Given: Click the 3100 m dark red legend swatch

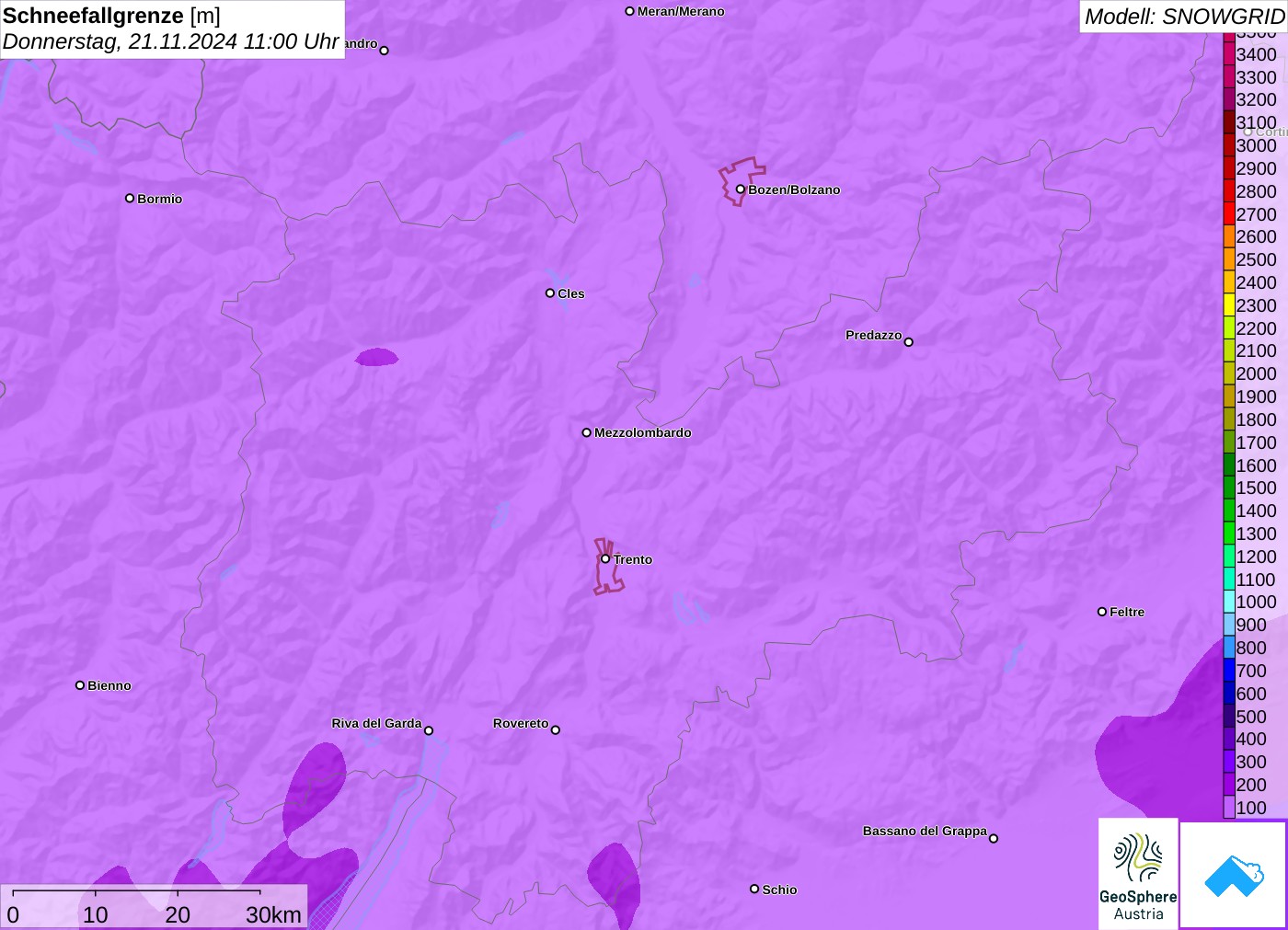Looking at the screenshot, I should 1229,122.
